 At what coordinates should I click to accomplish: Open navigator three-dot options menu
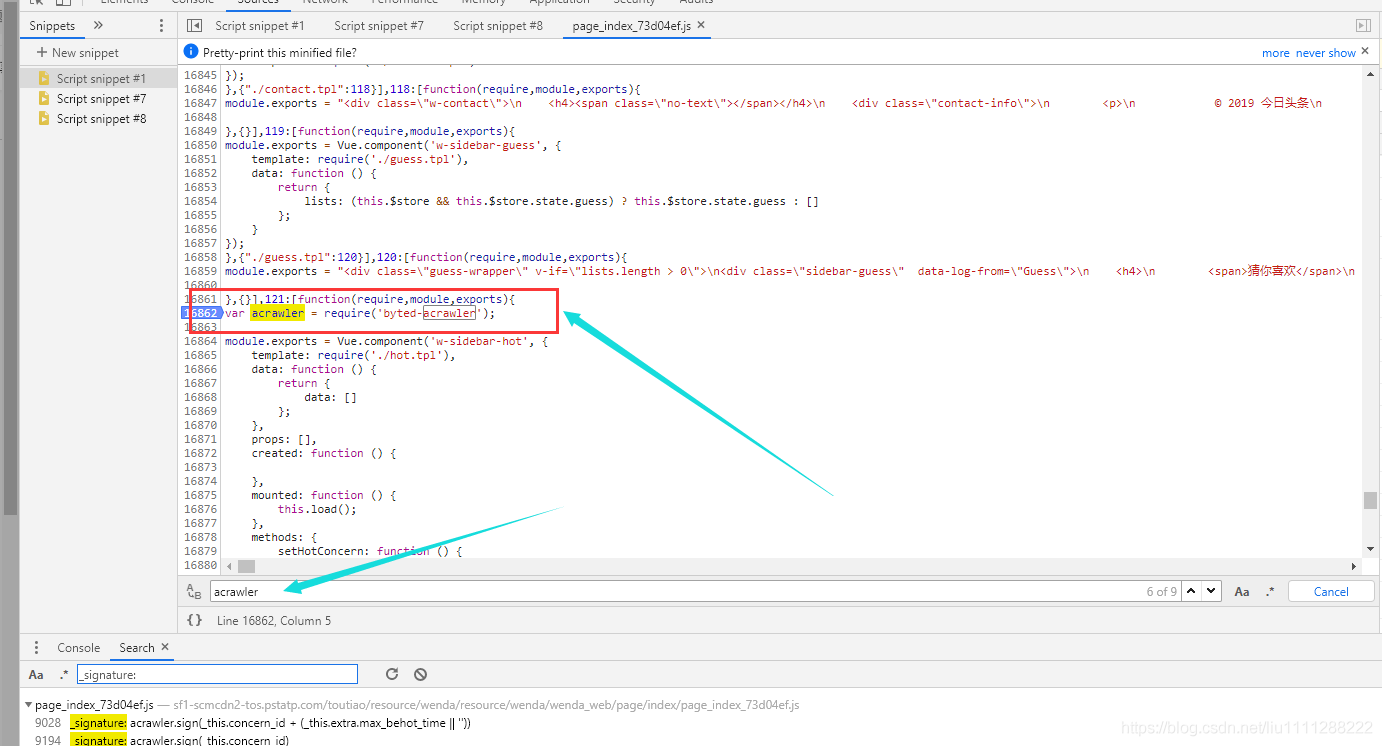pos(162,26)
